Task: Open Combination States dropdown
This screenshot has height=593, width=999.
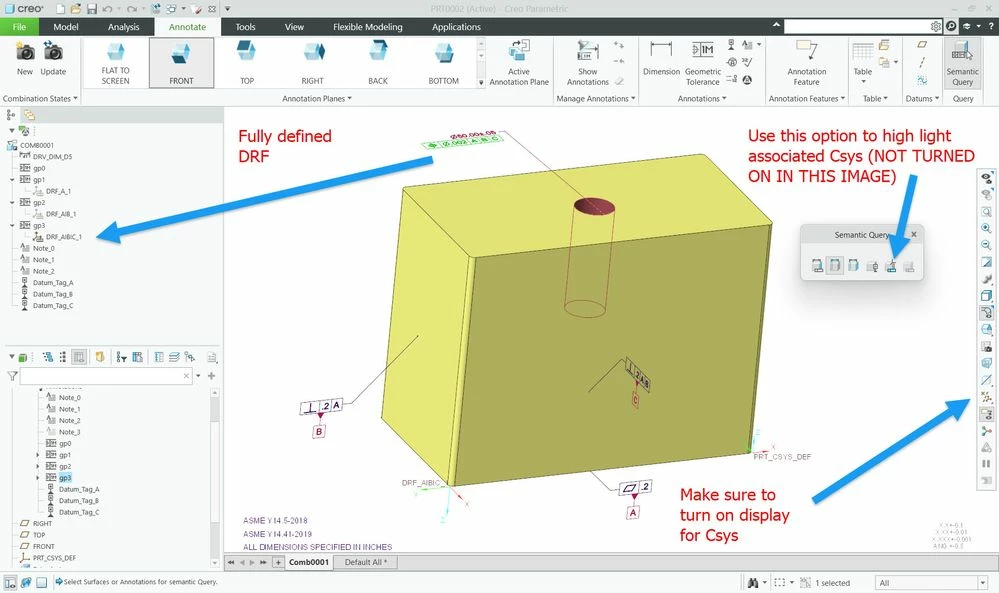Action: (40, 99)
